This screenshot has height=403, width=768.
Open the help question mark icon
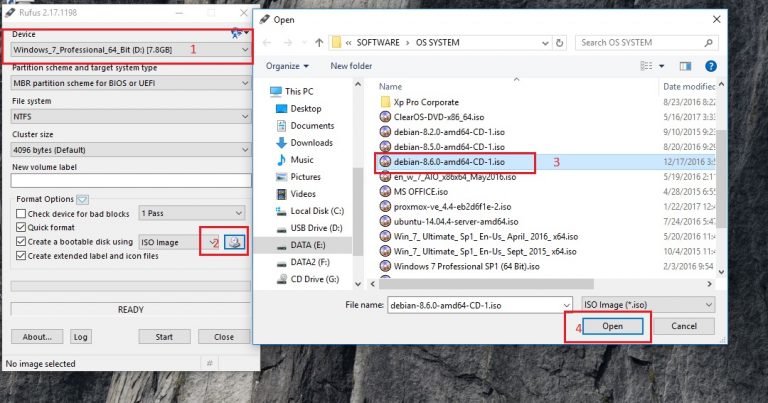(x=711, y=66)
